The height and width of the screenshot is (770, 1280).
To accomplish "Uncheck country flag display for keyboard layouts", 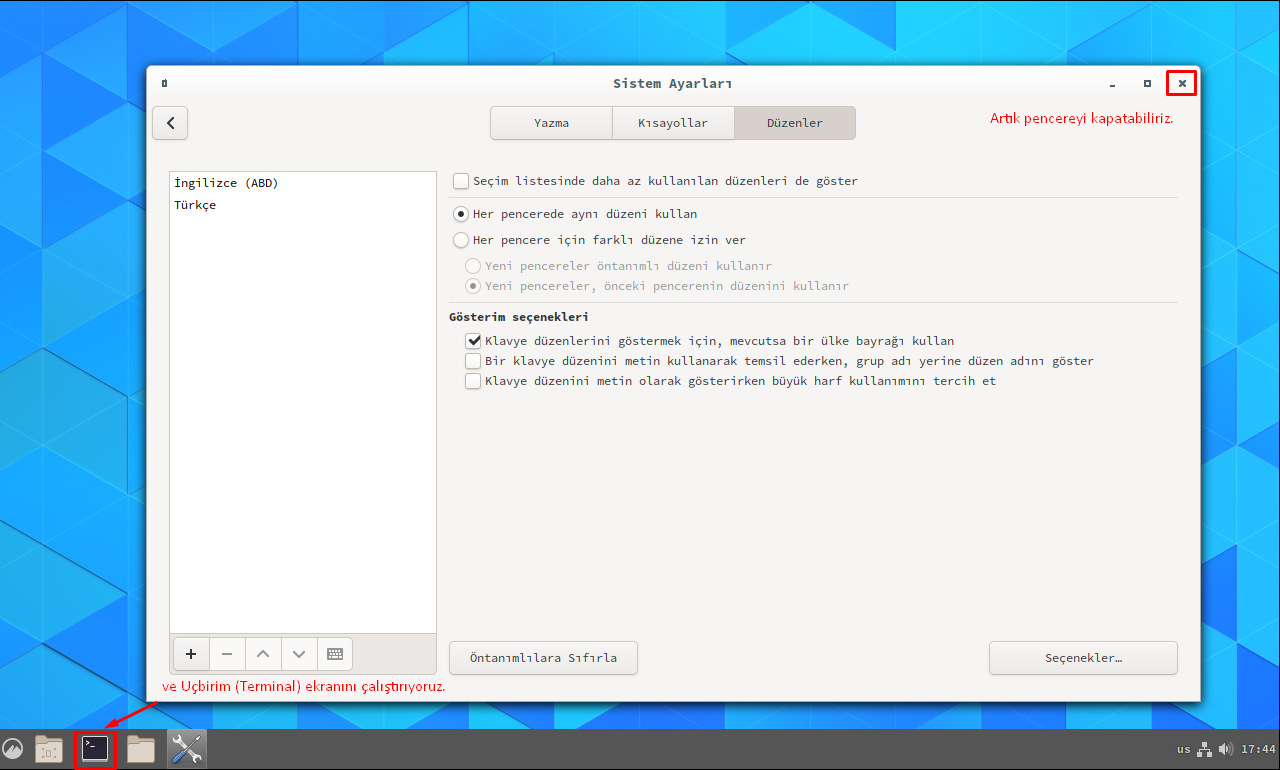I will [x=473, y=340].
